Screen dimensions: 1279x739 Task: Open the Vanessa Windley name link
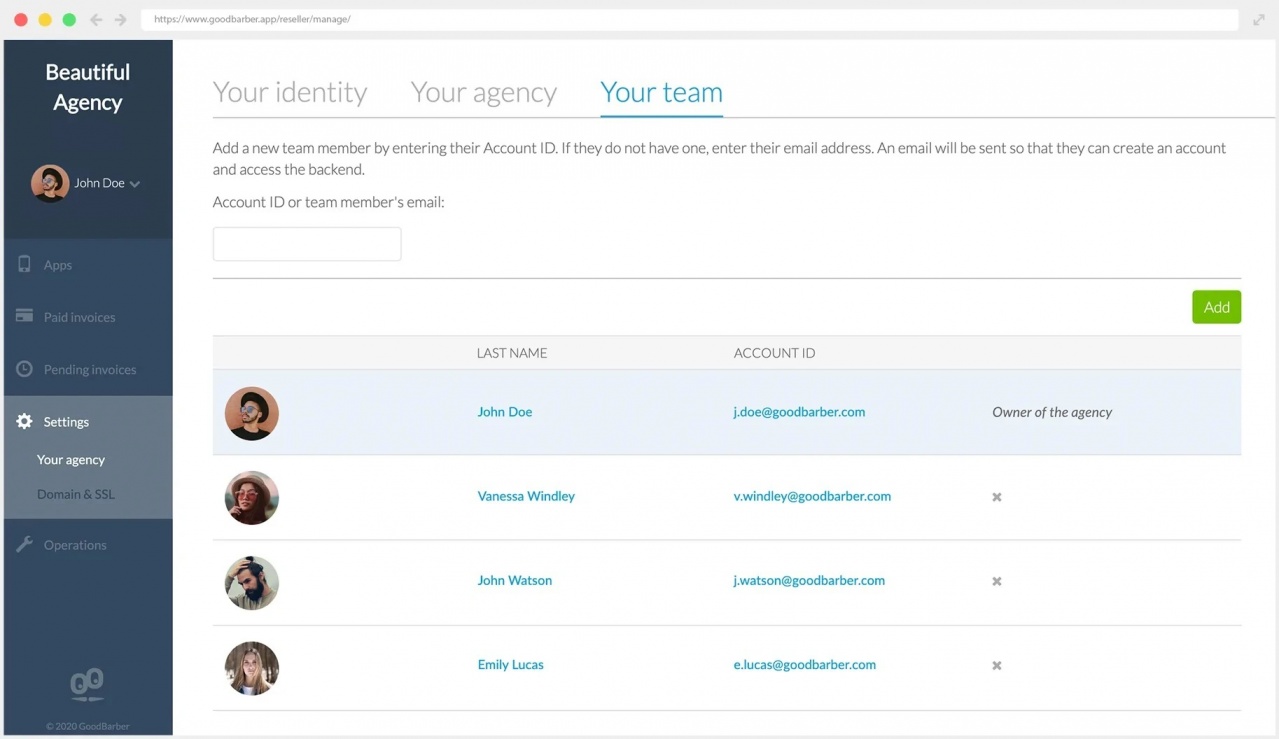click(x=526, y=496)
